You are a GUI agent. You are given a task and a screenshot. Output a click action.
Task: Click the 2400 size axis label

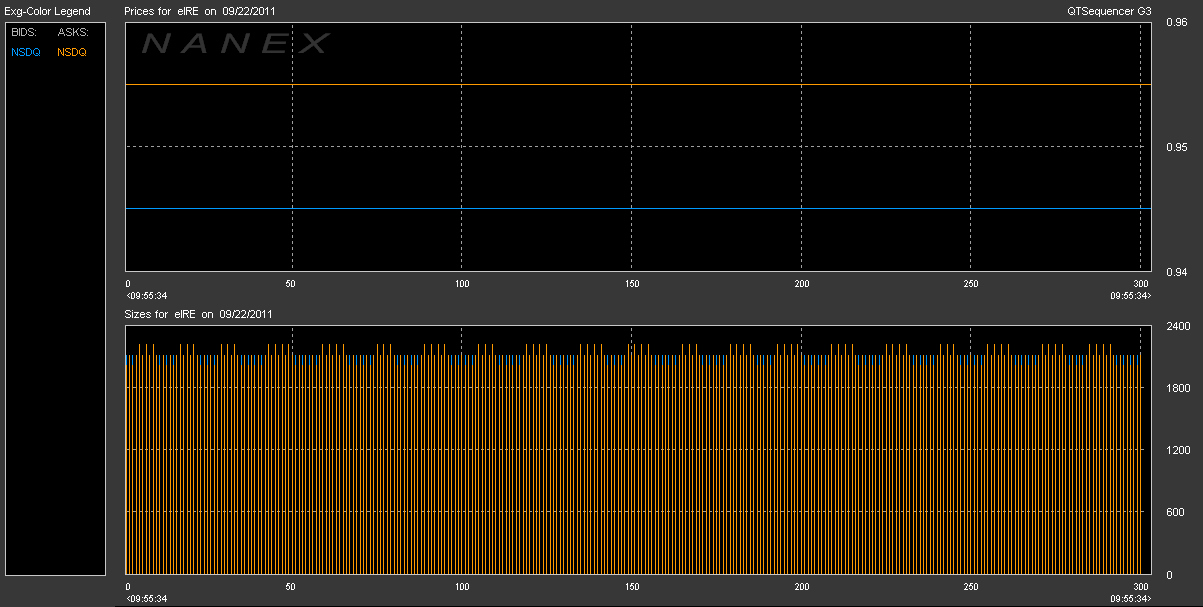click(1176, 326)
